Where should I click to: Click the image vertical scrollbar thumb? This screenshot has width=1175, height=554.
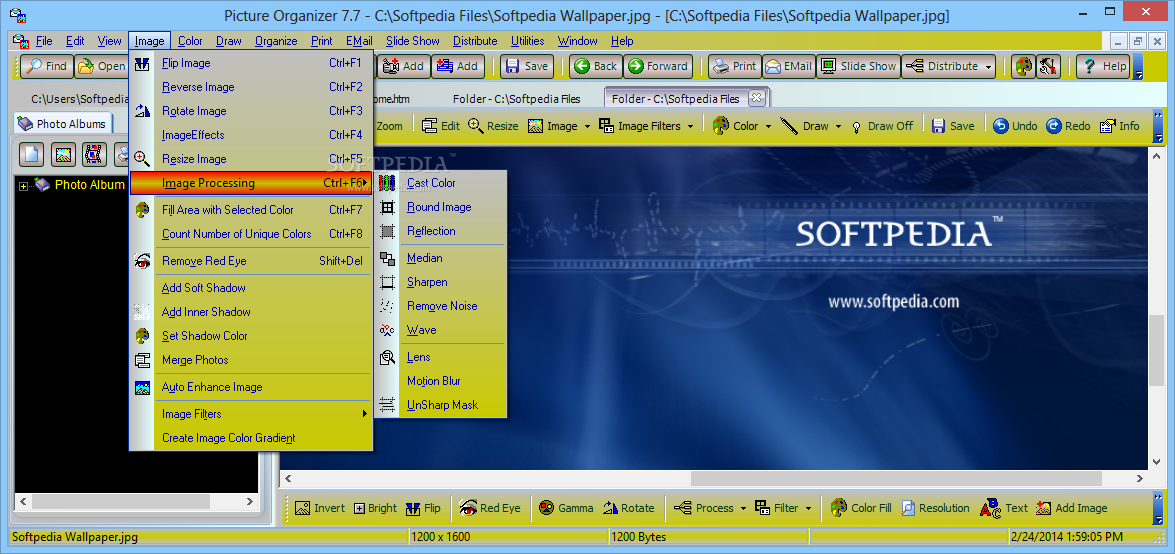tap(1158, 350)
